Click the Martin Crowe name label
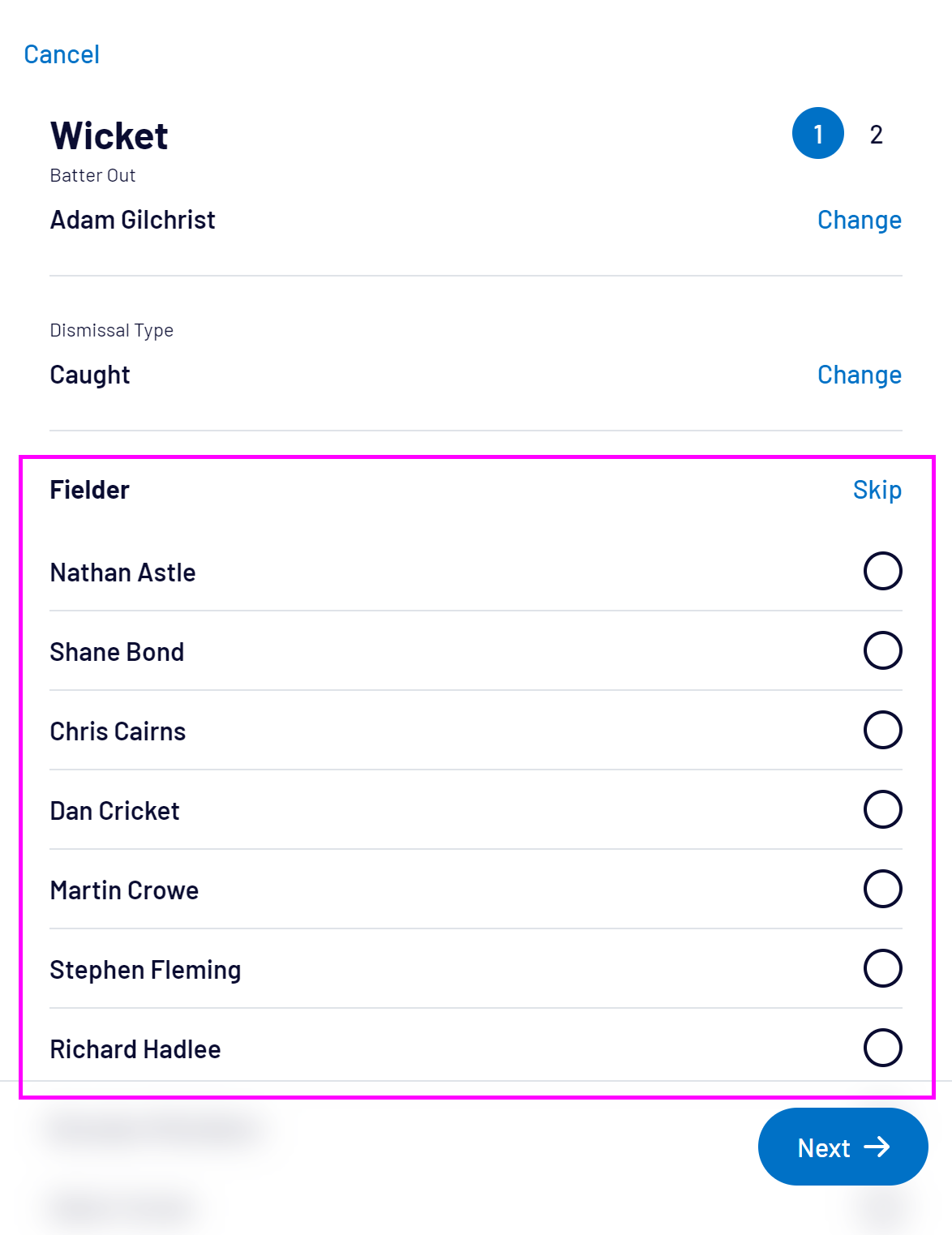This screenshot has height=1235, width=952. click(124, 890)
